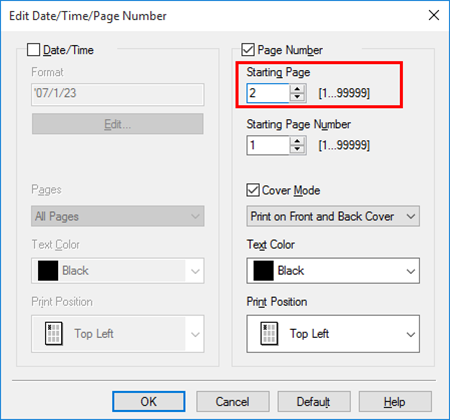Image resolution: width=450 pixels, height=420 pixels.
Task: Click the Default button
Action: pos(314,402)
